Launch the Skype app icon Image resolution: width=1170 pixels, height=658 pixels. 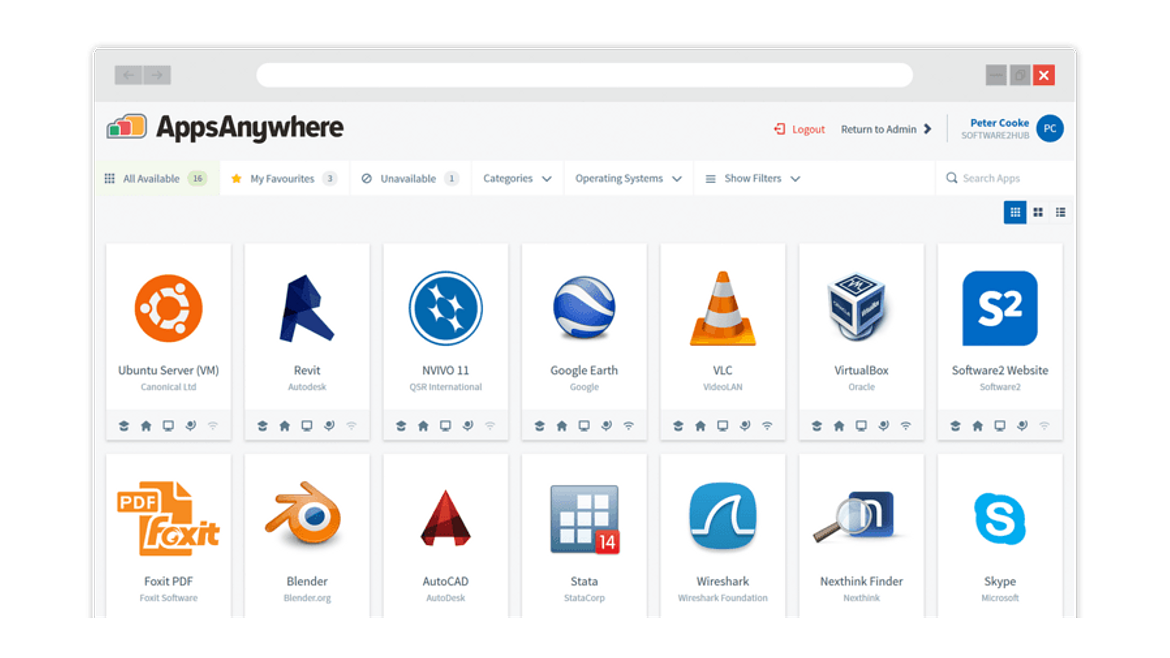point(1000,518)
